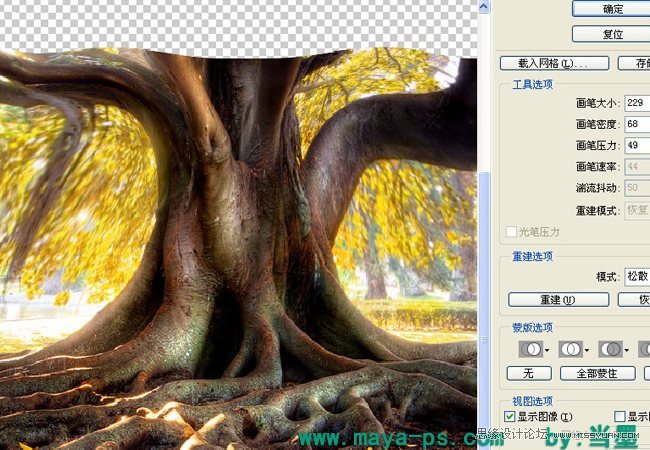Image resolution: width=650 pixels, height=450 pixels.
Task: Click the Add to Selection mask icon
Action: [569, 349]
